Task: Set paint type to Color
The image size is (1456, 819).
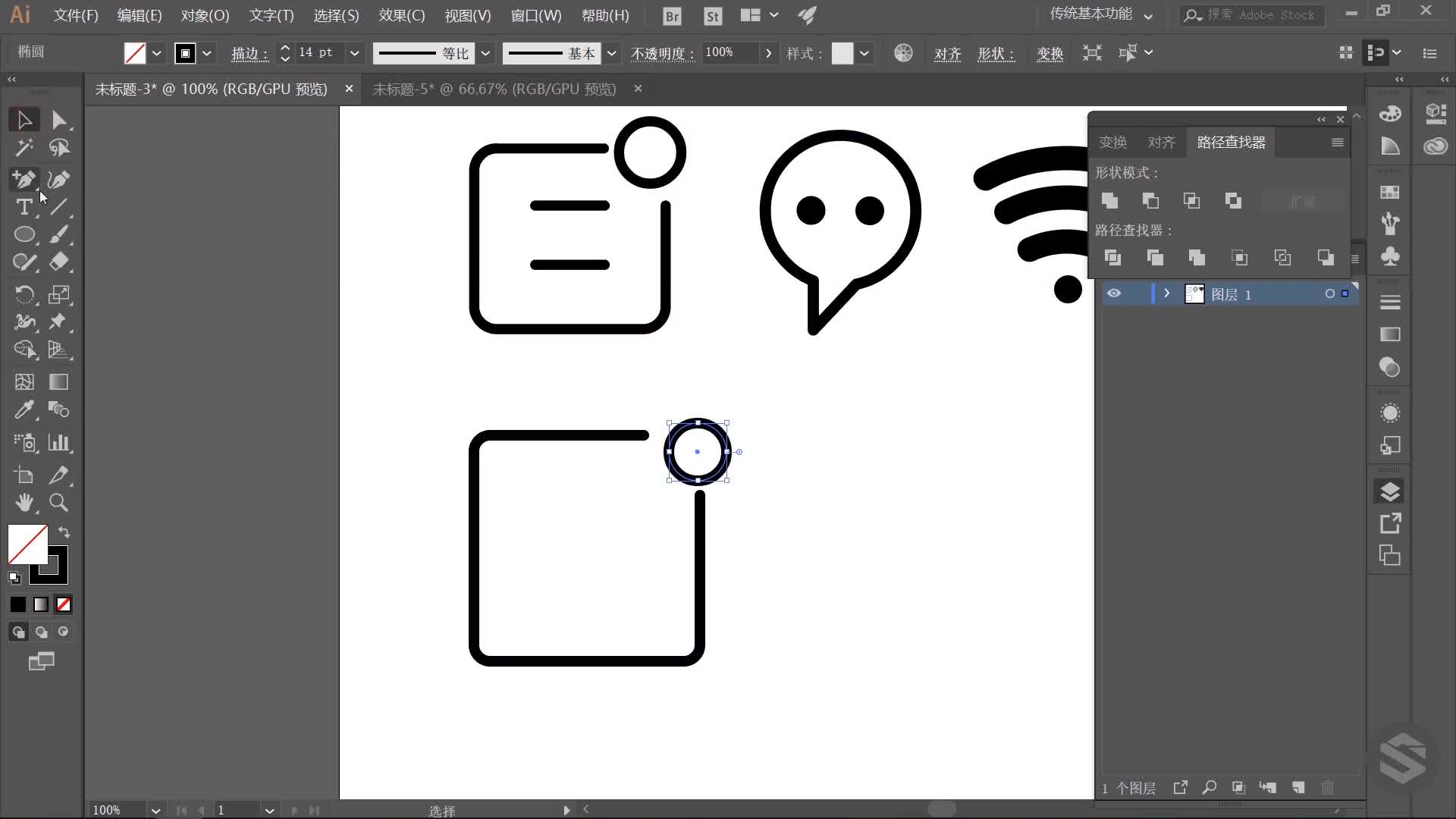Action: point(18,604)
